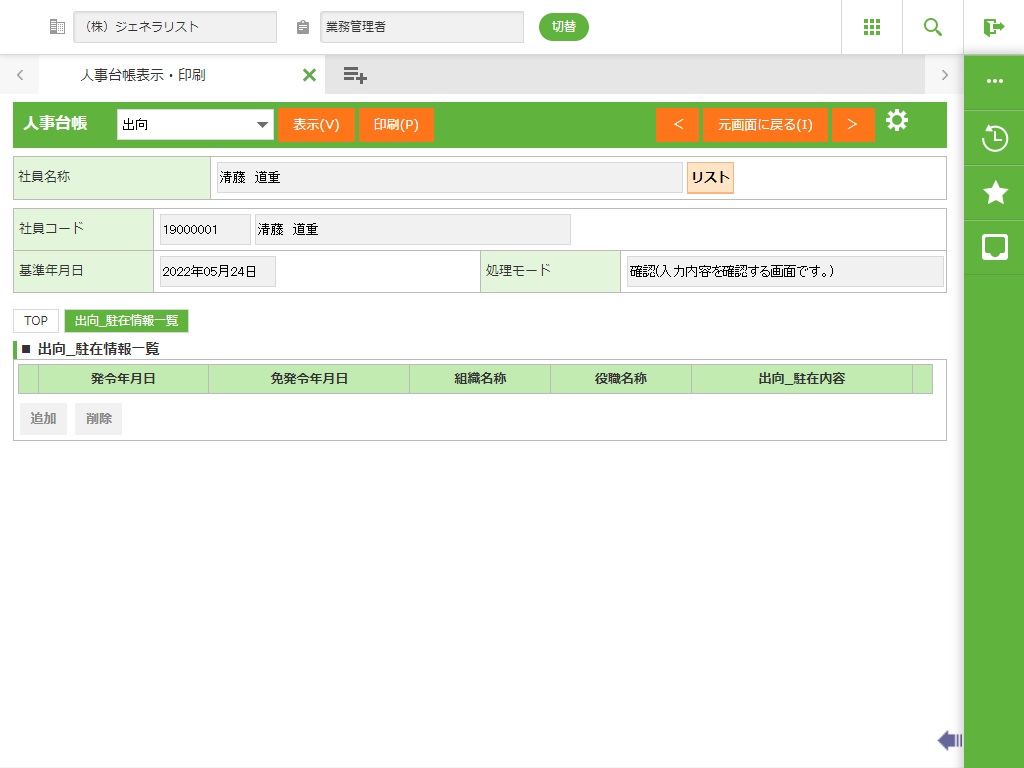Viewport: 1024px width, 768px height.
Task: Switch to the TOP tab
Action: [36, 321]
